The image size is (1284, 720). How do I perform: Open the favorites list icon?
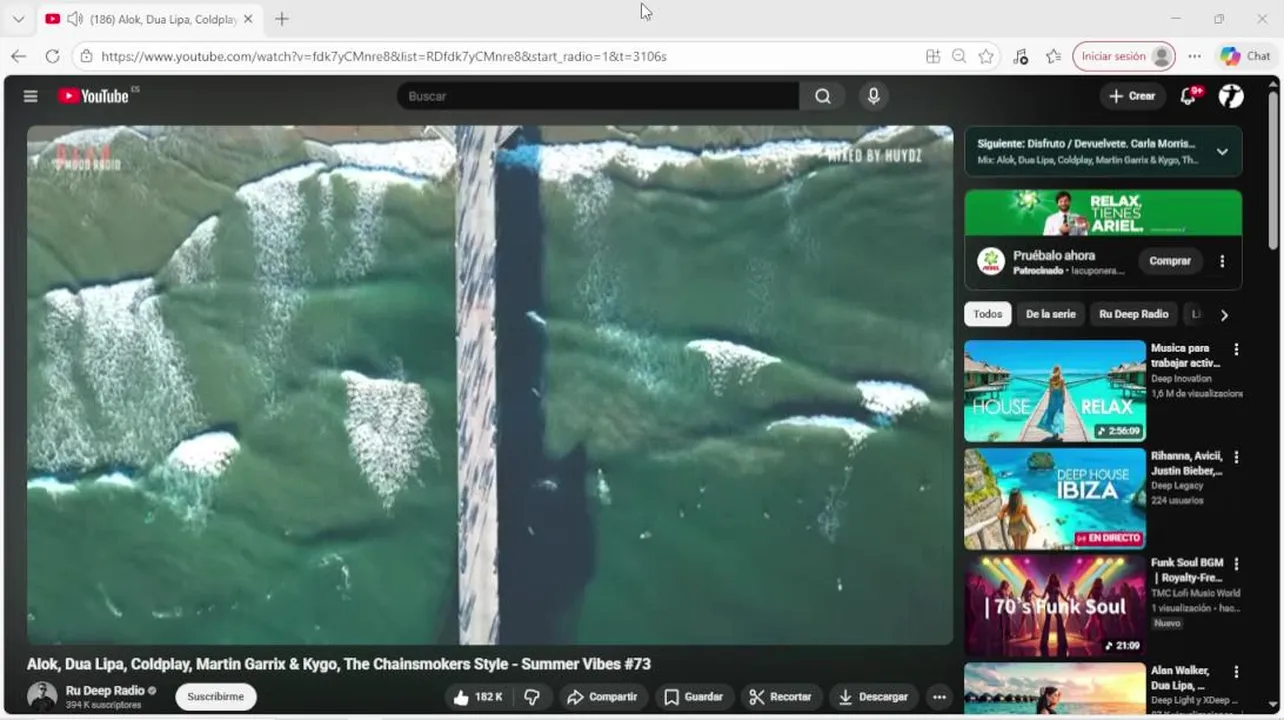(x=1053, y=56)
